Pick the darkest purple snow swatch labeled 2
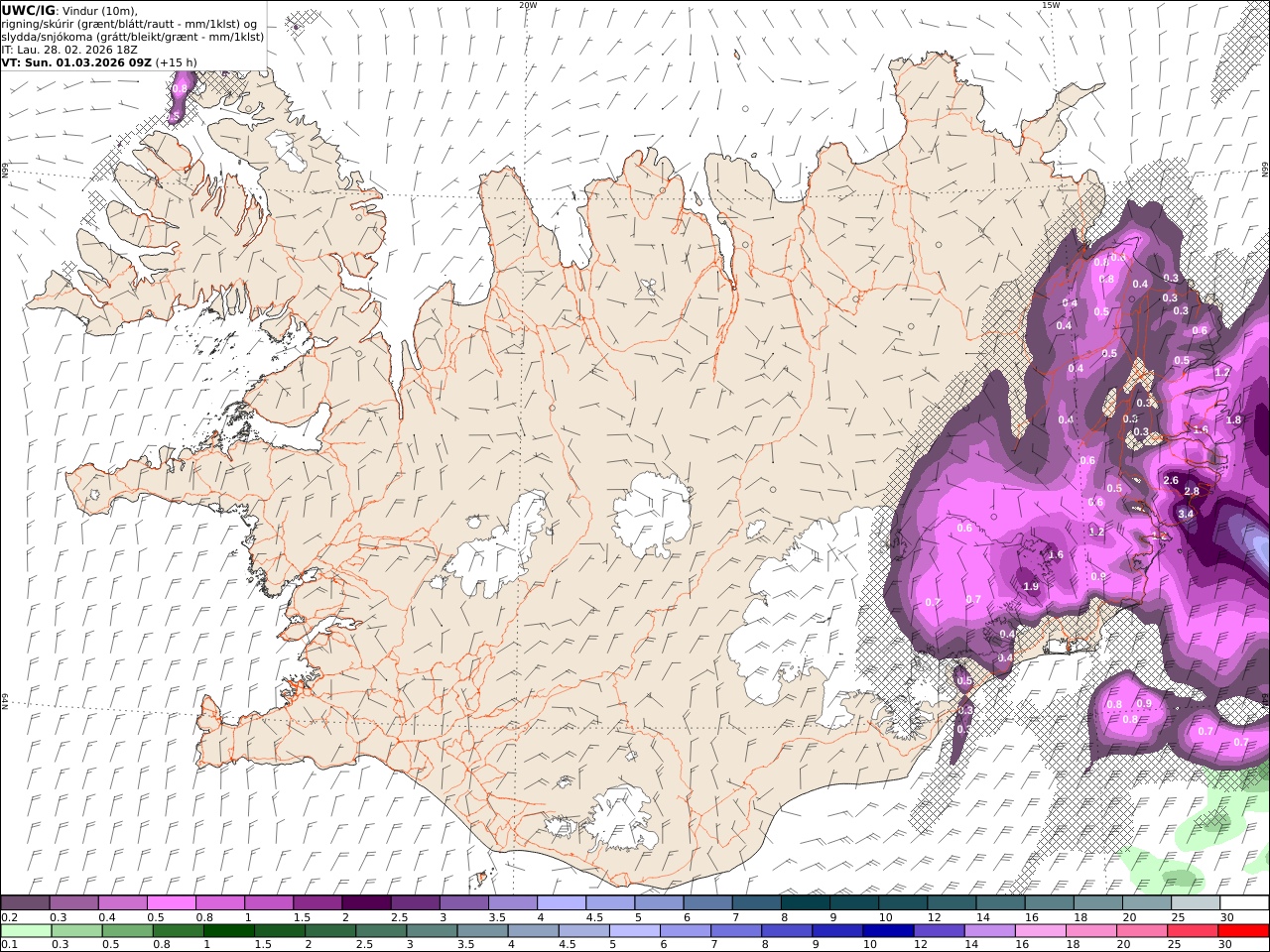The width and height of the screenshot is (1270, 952). 366,903
